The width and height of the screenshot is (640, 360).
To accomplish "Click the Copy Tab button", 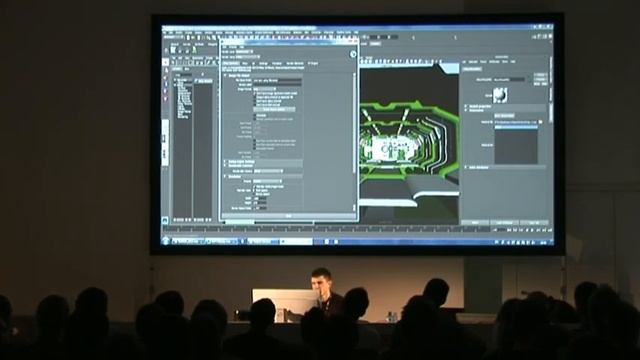I will [534, 223].
